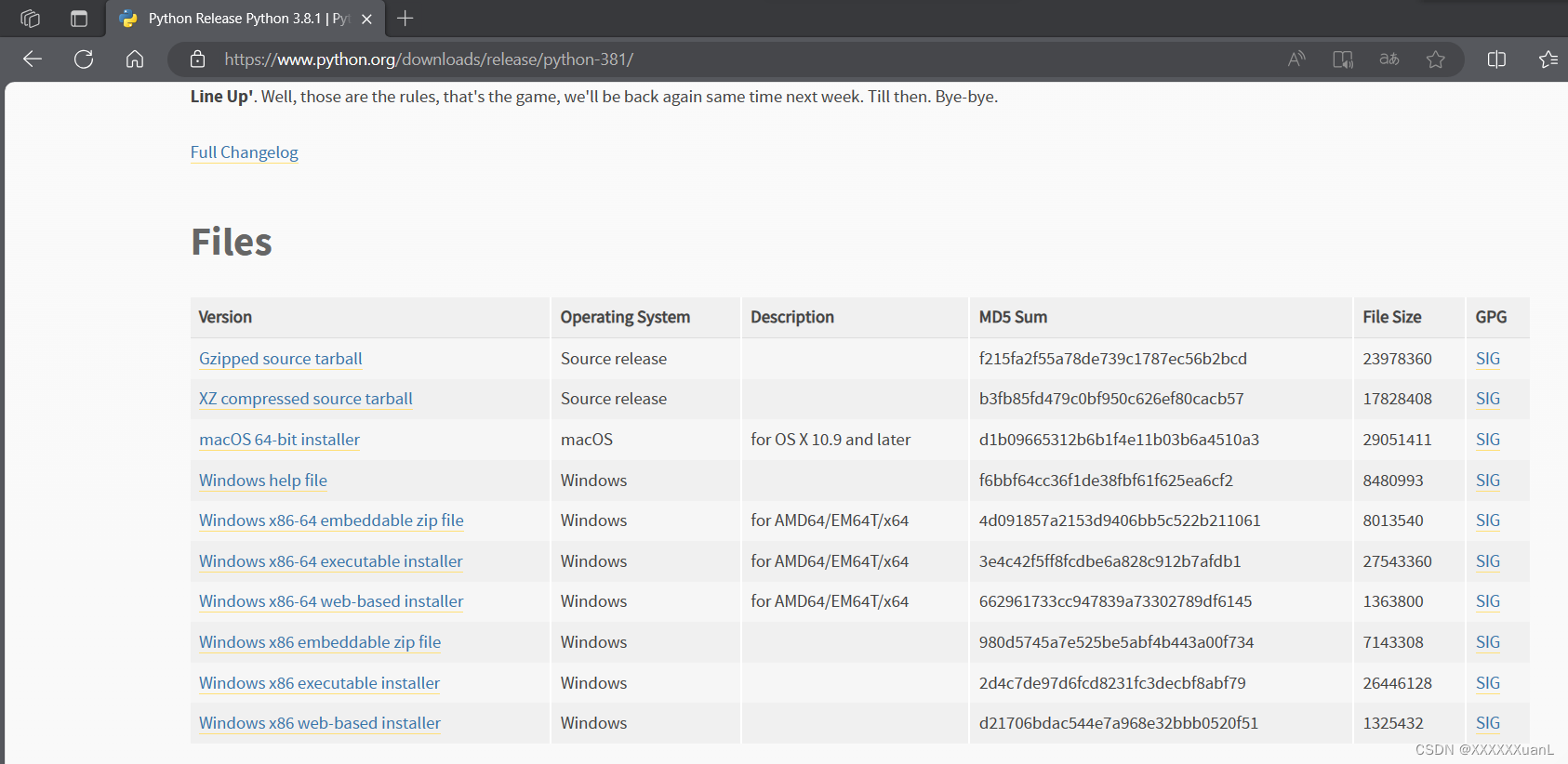The height and width of the screenshot is (764, 1568).
Task: Click file size 23978360
Action: (x=1397, y=359)
